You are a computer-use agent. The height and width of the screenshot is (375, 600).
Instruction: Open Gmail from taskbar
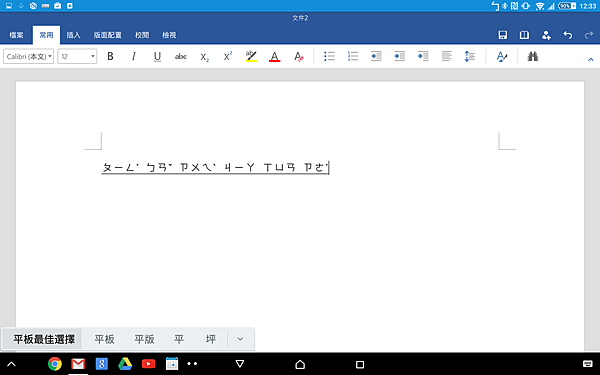click(x=78, y=364)
